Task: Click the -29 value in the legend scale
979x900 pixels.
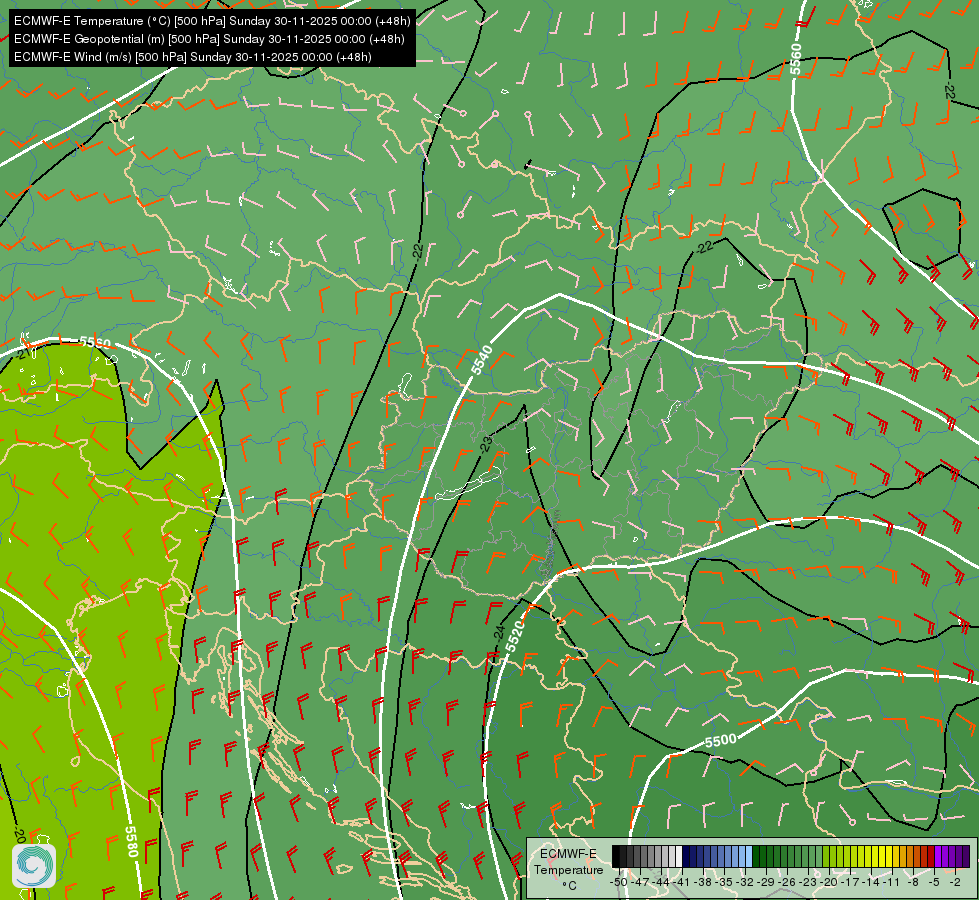Action: (767, 882)
